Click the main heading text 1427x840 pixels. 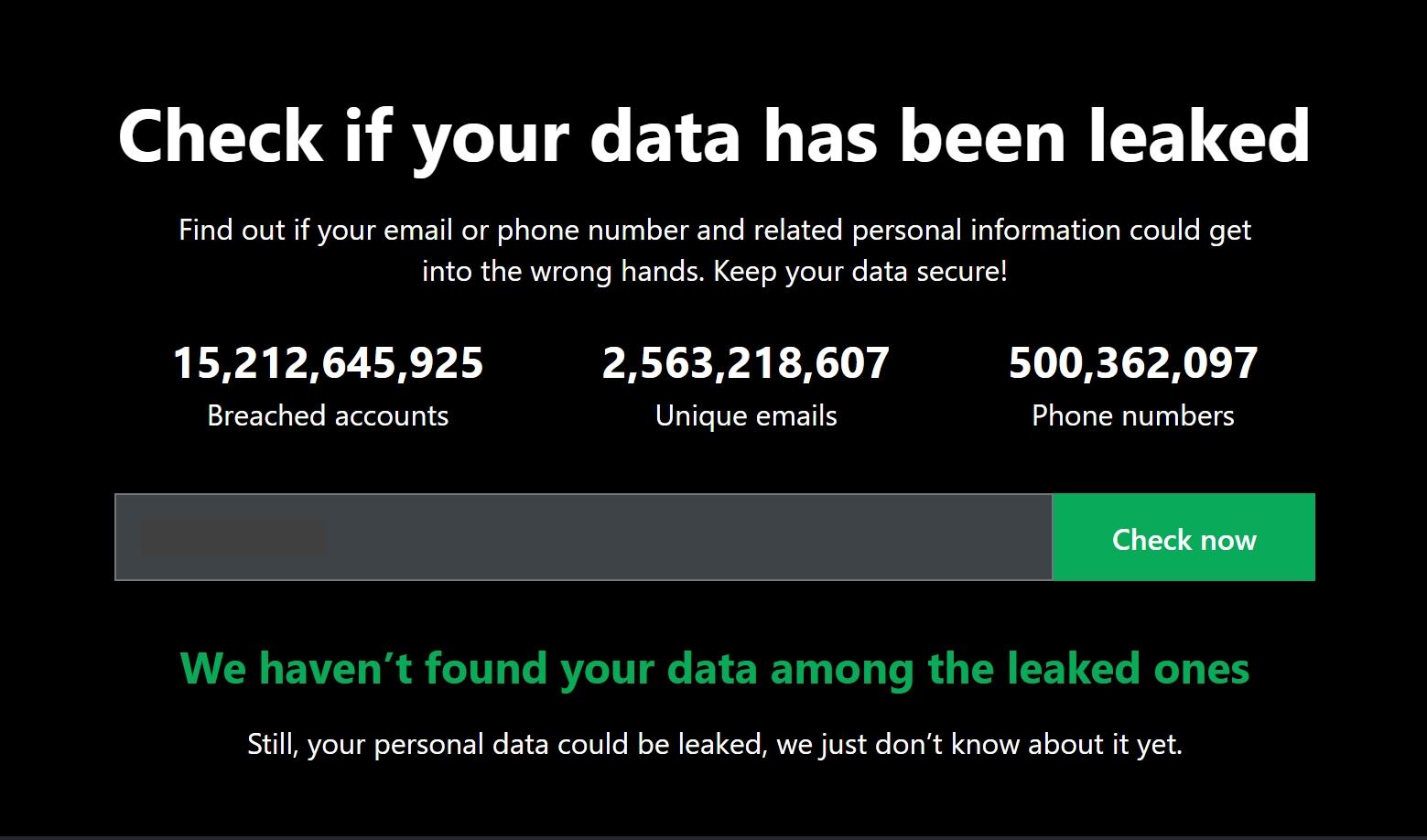713,135
